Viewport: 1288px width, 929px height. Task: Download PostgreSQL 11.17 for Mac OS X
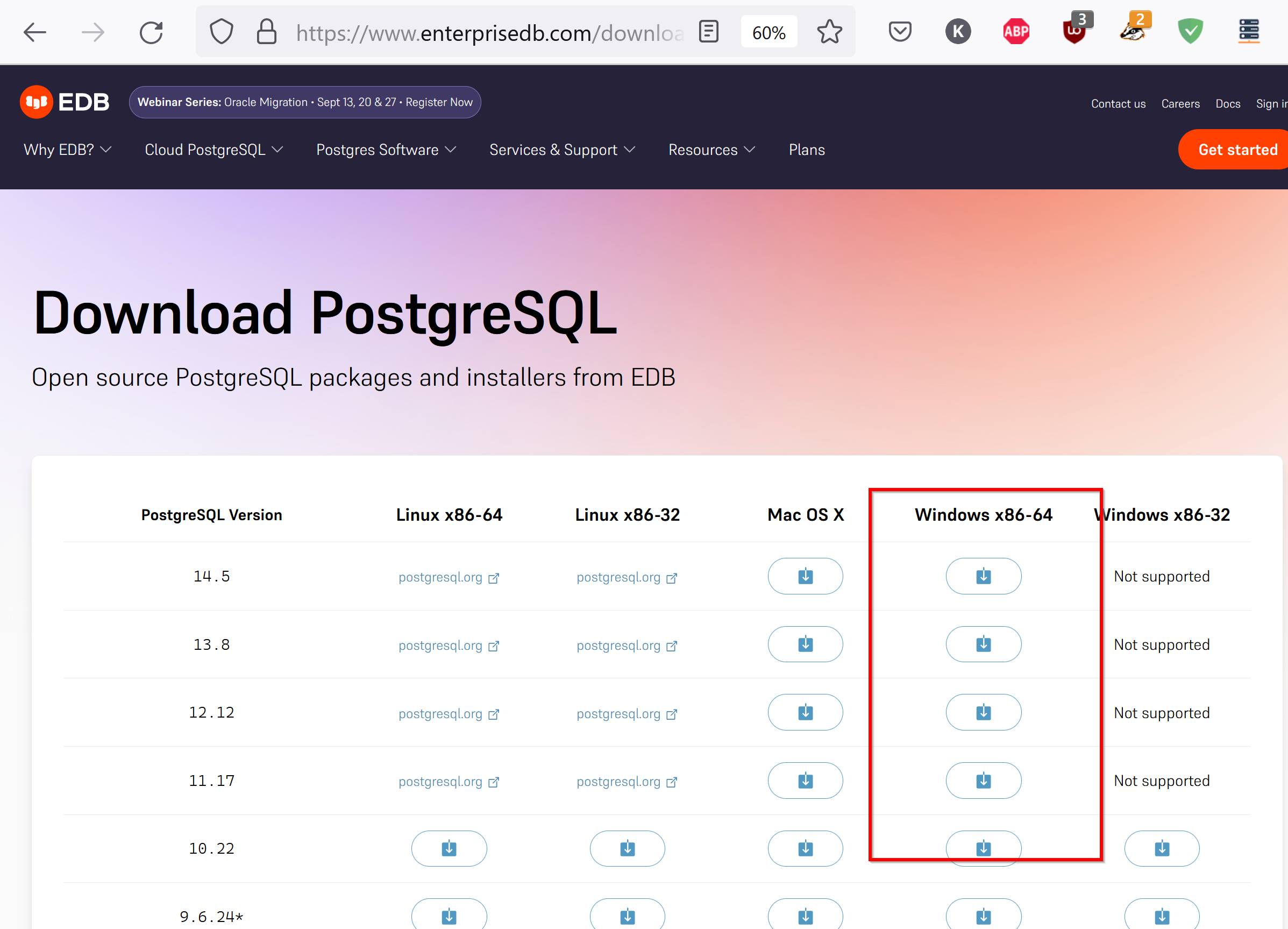(x=805, y=781)
